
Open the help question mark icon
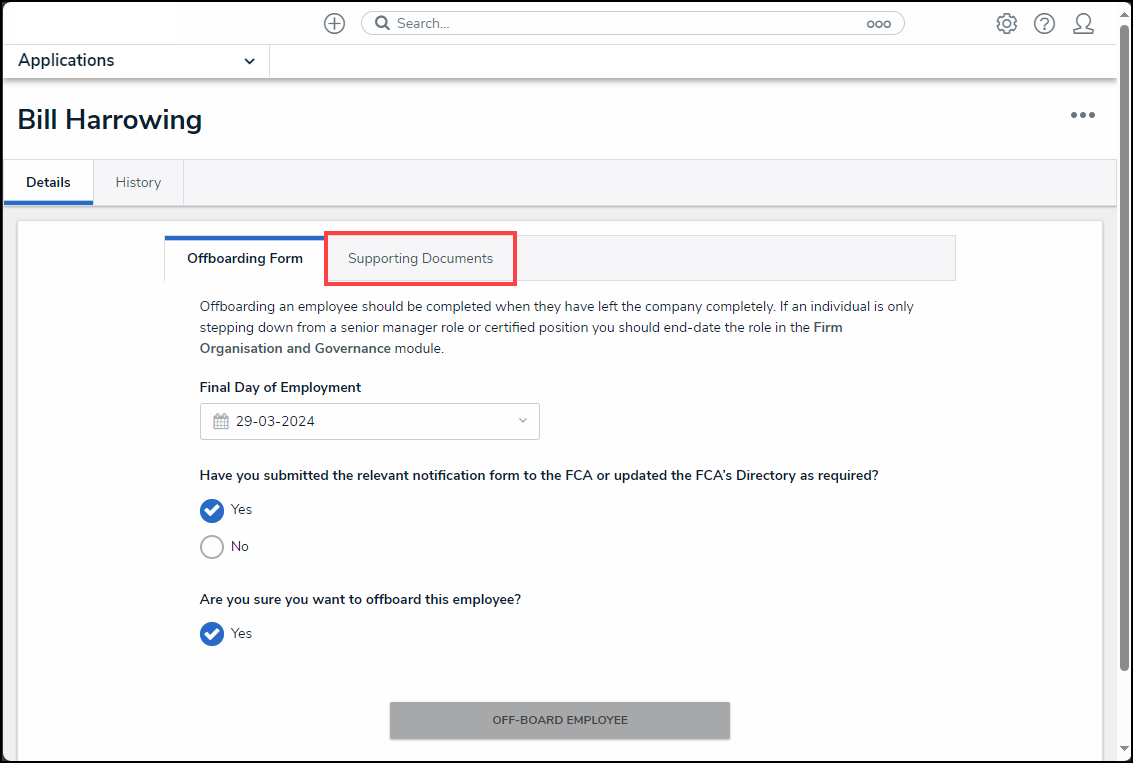(1044, 24)
